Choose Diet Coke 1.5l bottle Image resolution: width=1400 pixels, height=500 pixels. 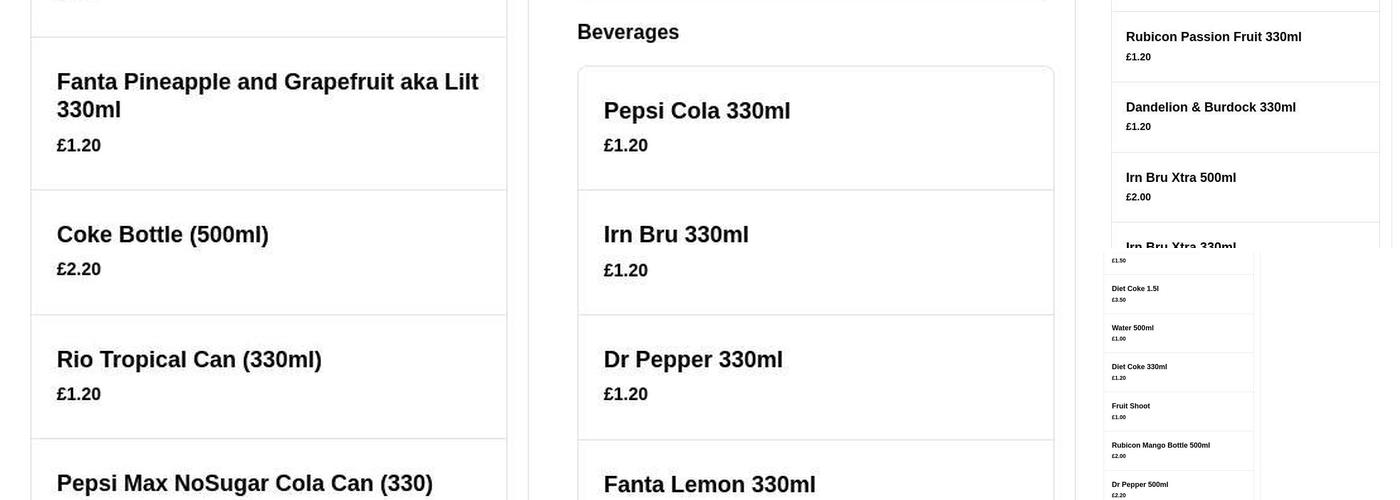coord(1135,289)
